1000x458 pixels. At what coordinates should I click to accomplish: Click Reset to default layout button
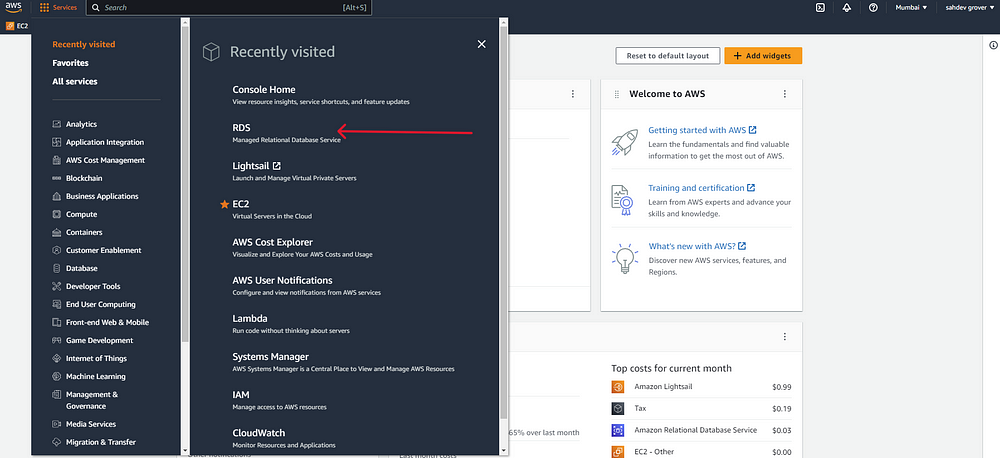tap(668, 55)
